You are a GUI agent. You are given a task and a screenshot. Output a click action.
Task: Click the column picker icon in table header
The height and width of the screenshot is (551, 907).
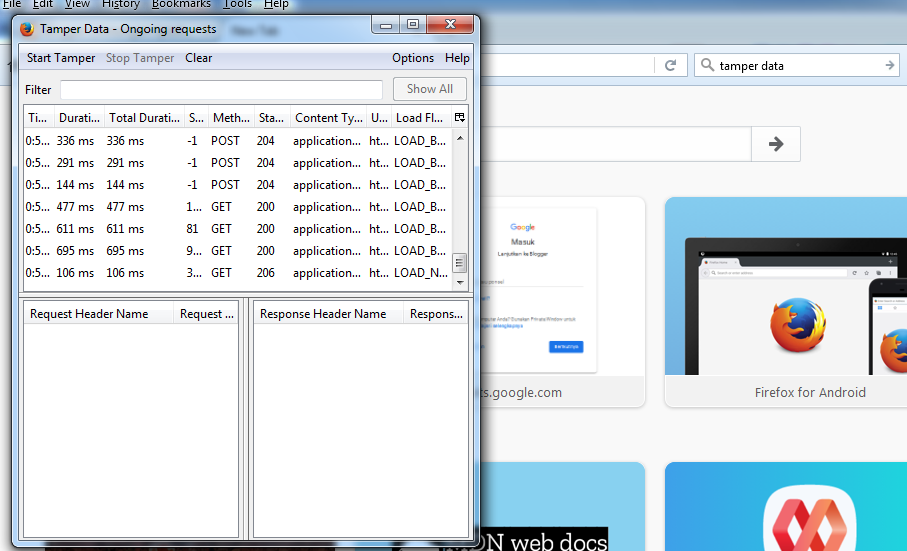click(x=460, y=117)
